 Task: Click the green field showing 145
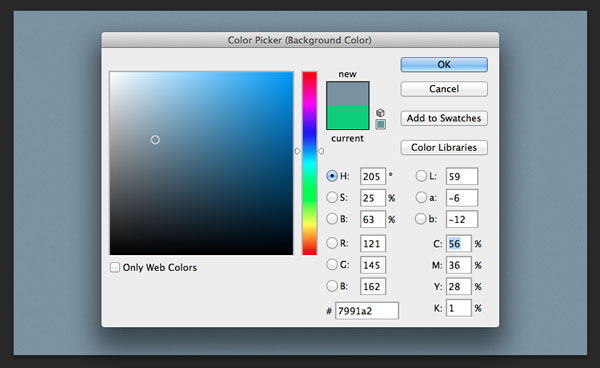(373, 265)
